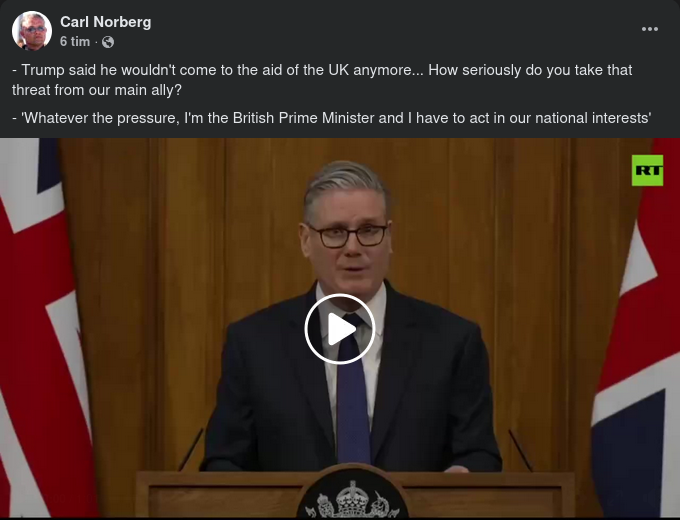Open Carl Norberg's profile picture
This screenshot has width=680, height=520.
click(32, 31)
